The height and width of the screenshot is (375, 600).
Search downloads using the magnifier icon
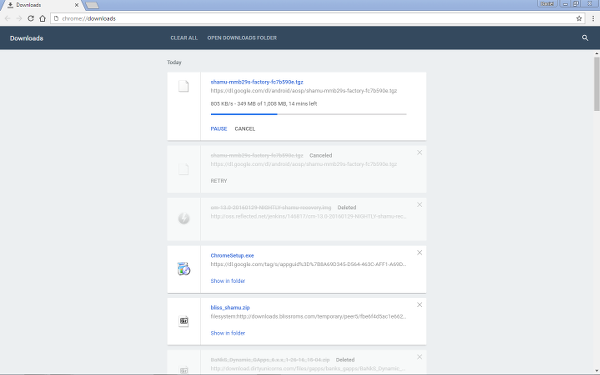585,38
